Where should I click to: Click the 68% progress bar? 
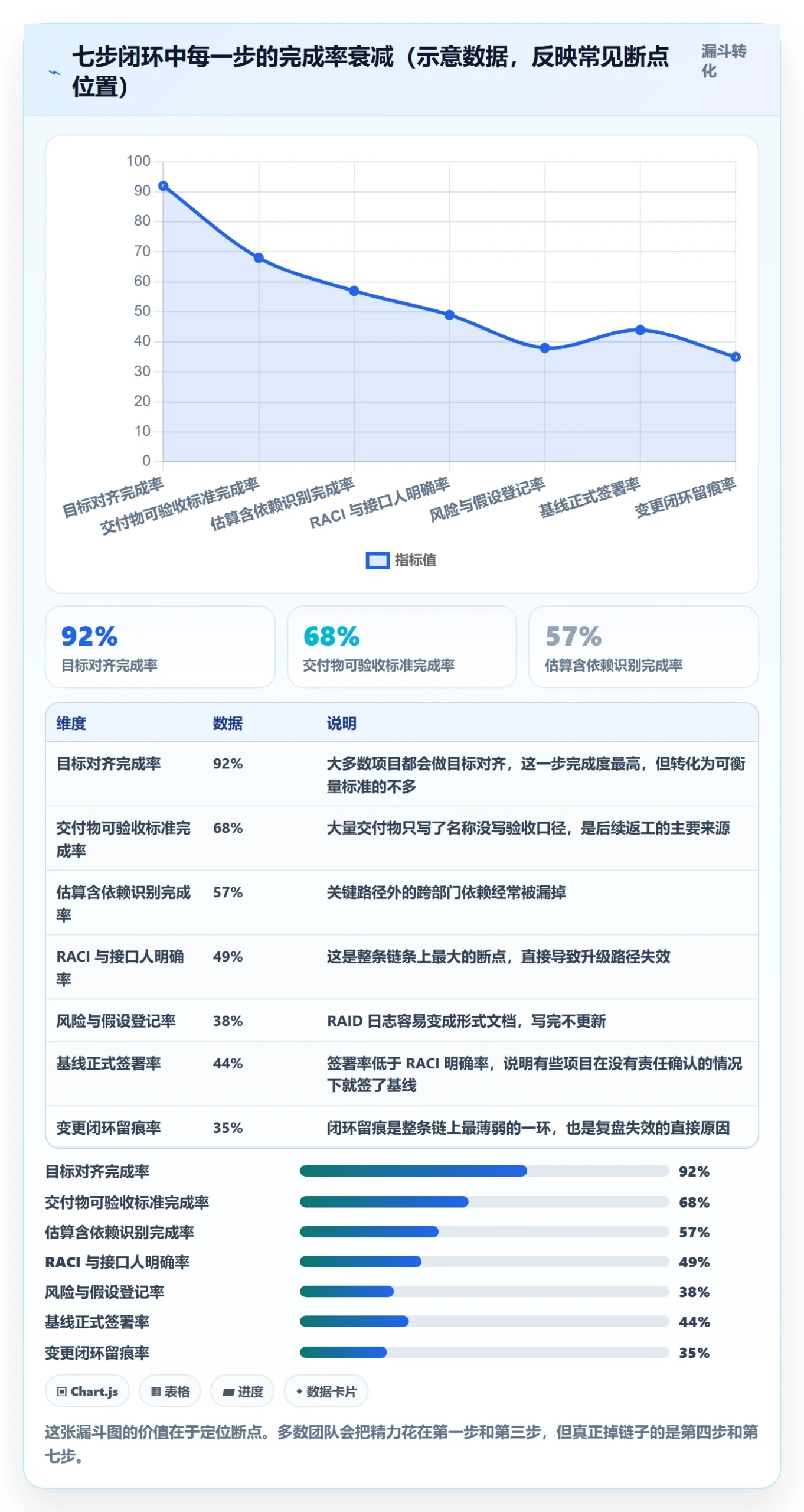484,1201
